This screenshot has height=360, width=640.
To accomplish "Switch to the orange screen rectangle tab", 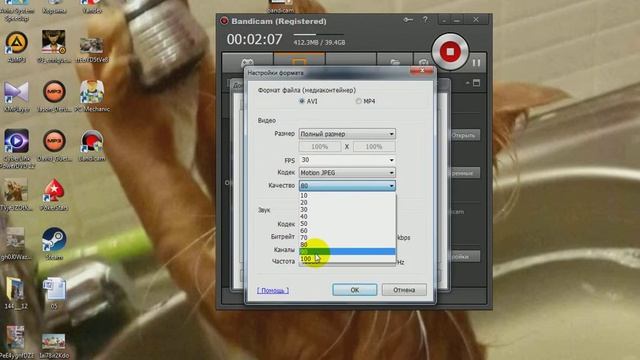I will 299,61.
